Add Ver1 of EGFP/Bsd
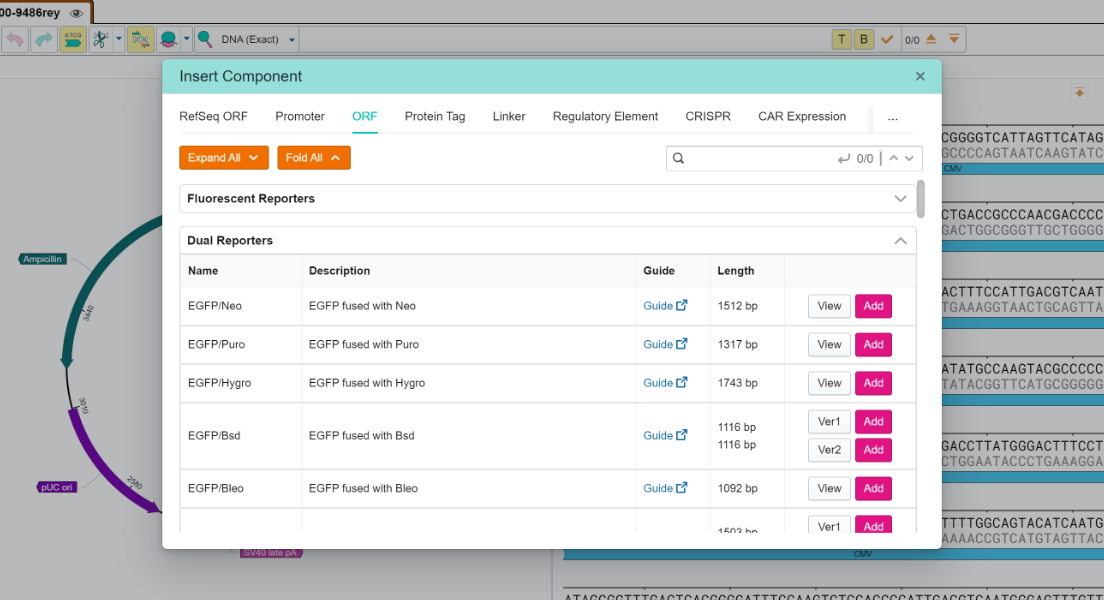Screen dimensions: 1104x600 [x=873, y=421]
